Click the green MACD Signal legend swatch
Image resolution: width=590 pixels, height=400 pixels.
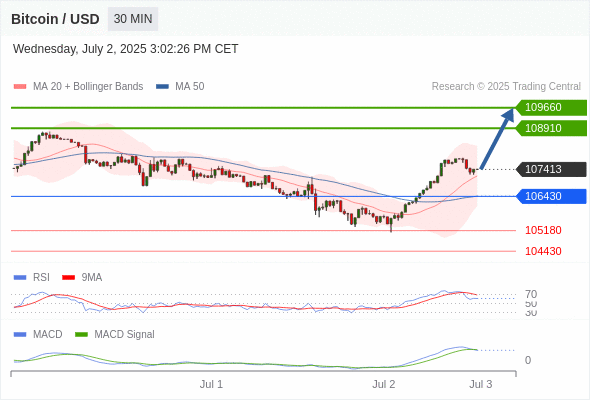point(81,335)
